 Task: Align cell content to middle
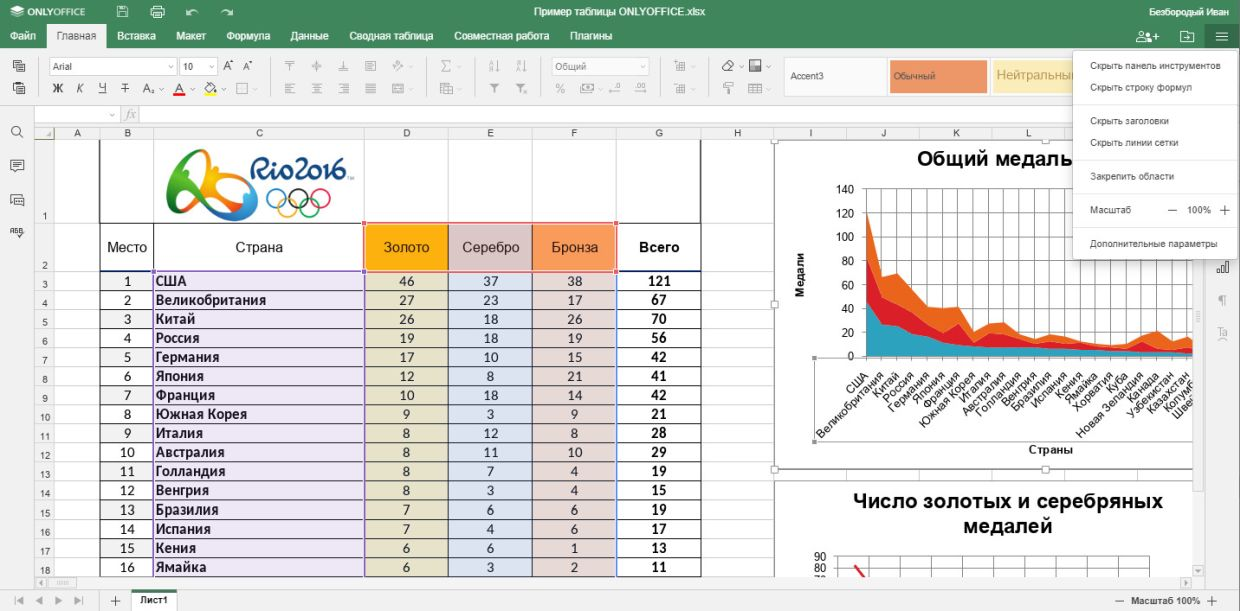coord(317,66)
